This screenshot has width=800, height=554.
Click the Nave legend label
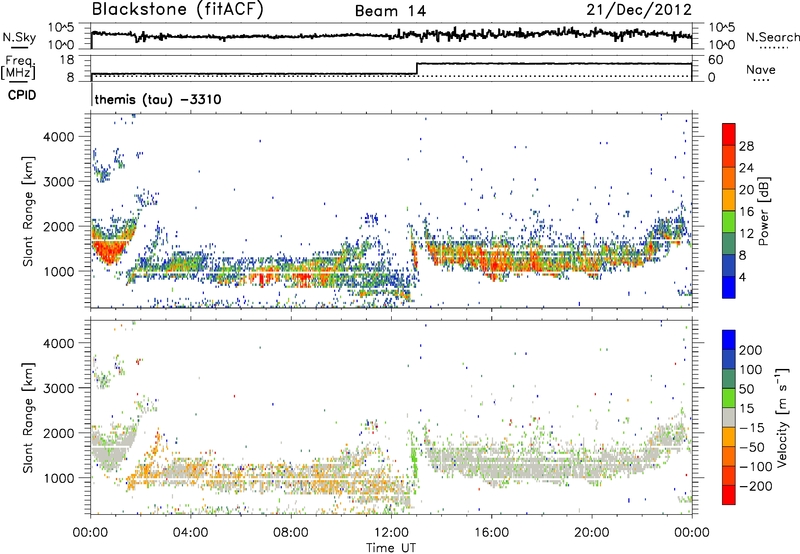761,69
